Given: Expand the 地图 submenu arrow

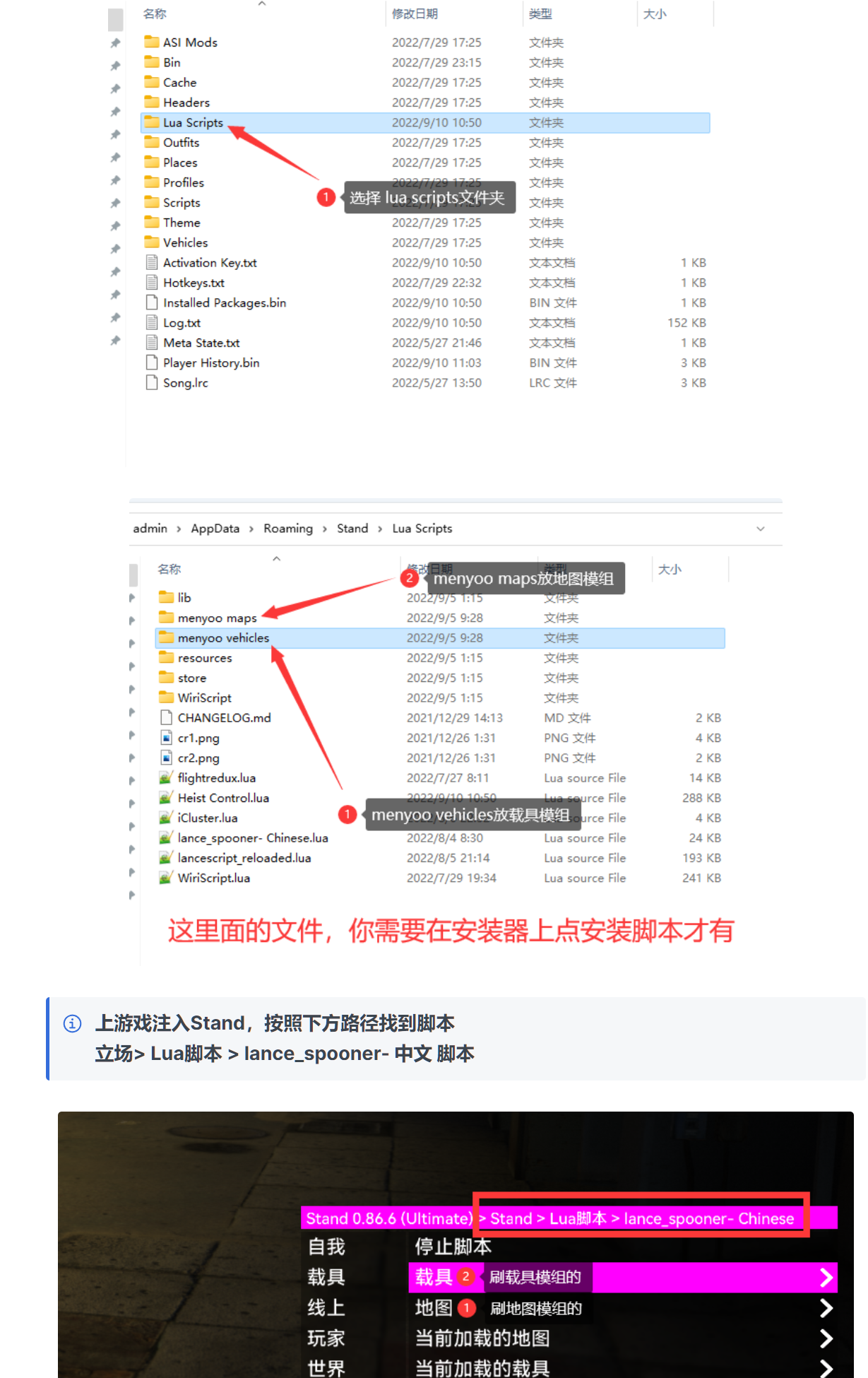Looking at the screenshot, I should [826, 1308].
